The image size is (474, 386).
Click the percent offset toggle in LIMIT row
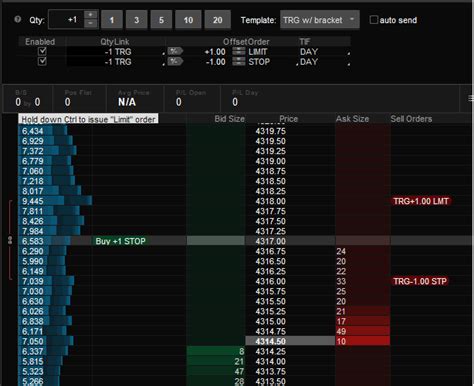(175, 51)
